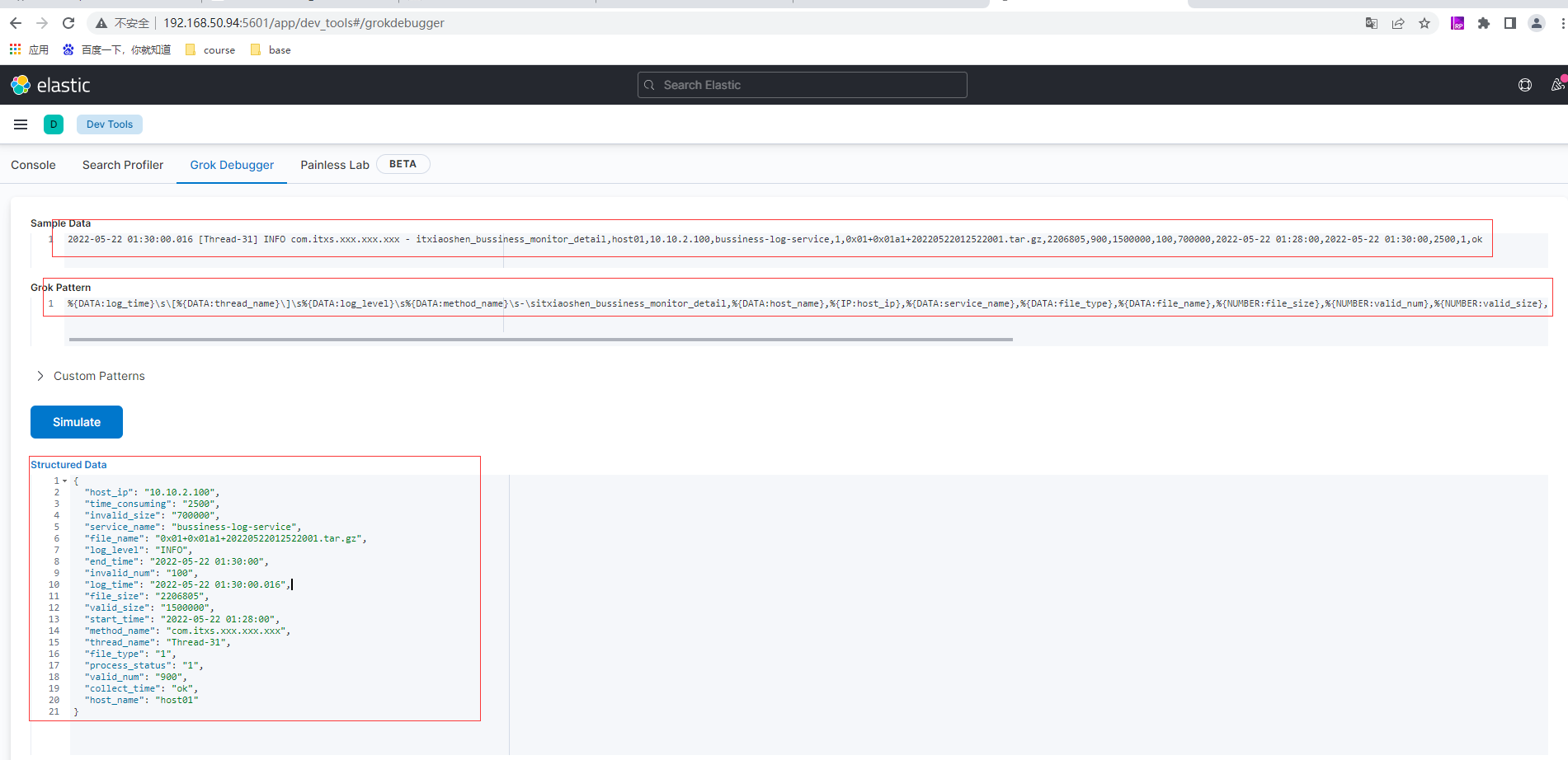
Task: Select the Grok Debugger tab
Action: click(232, 165)
